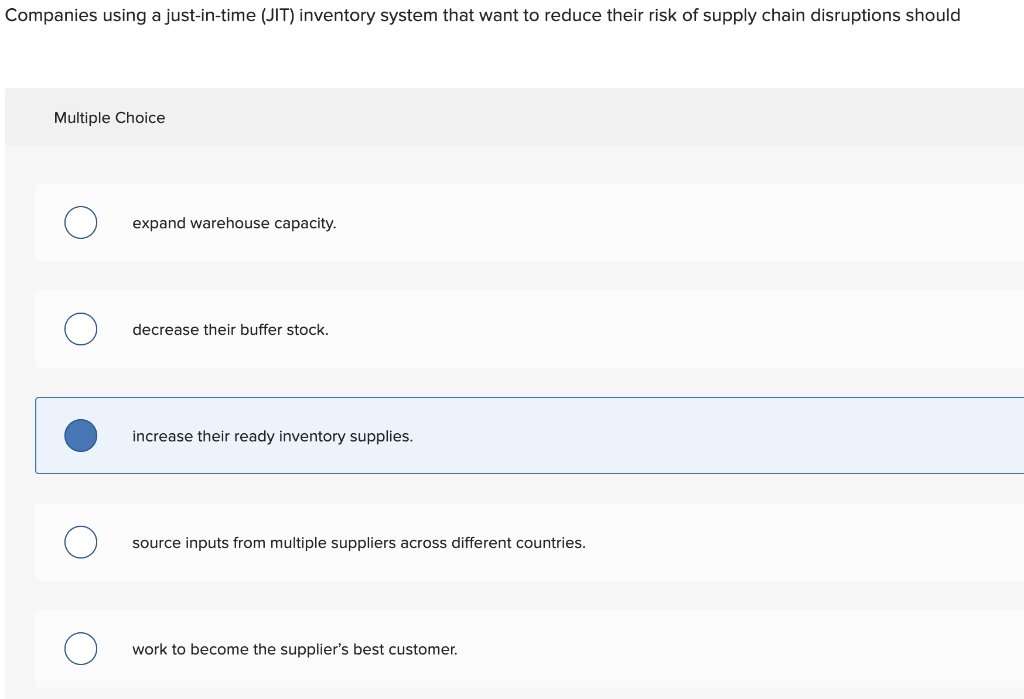Choose the 'decrease their buffer stock' radio button
The image size is (1024, 699).
click(x=81, y=329)
